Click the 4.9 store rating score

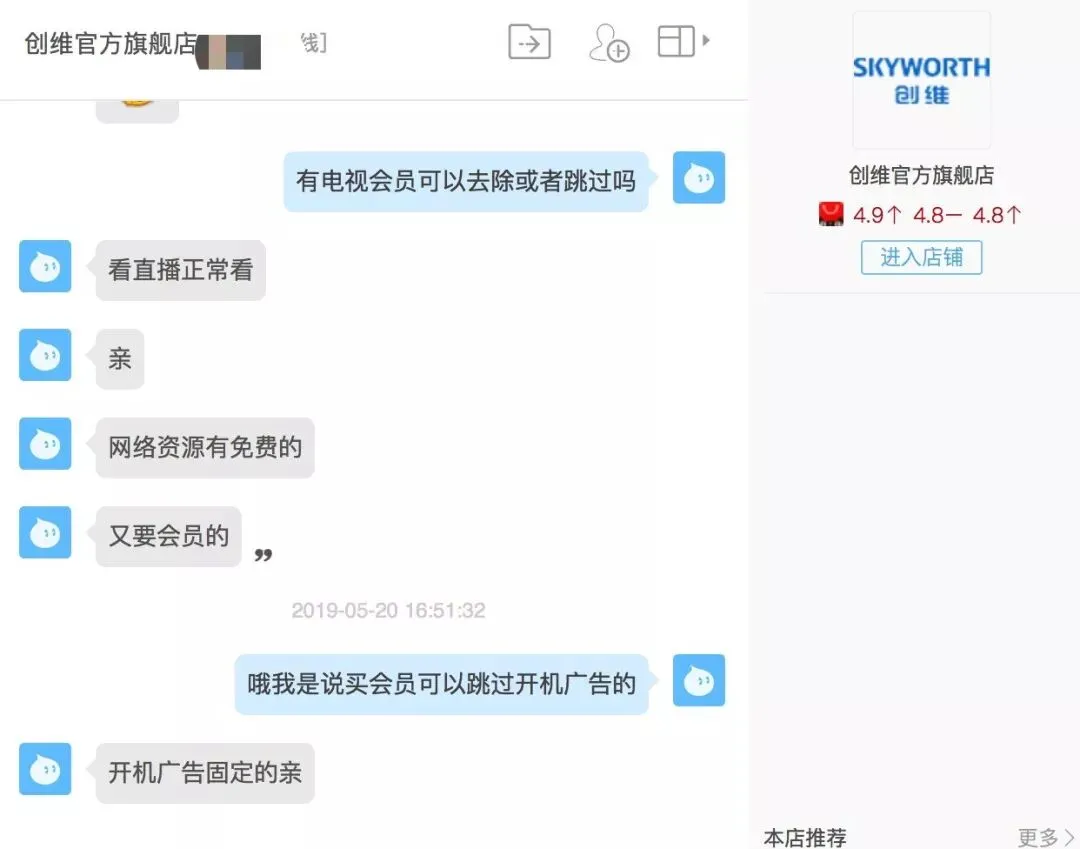pyautogui.click(x=868, y=216)
